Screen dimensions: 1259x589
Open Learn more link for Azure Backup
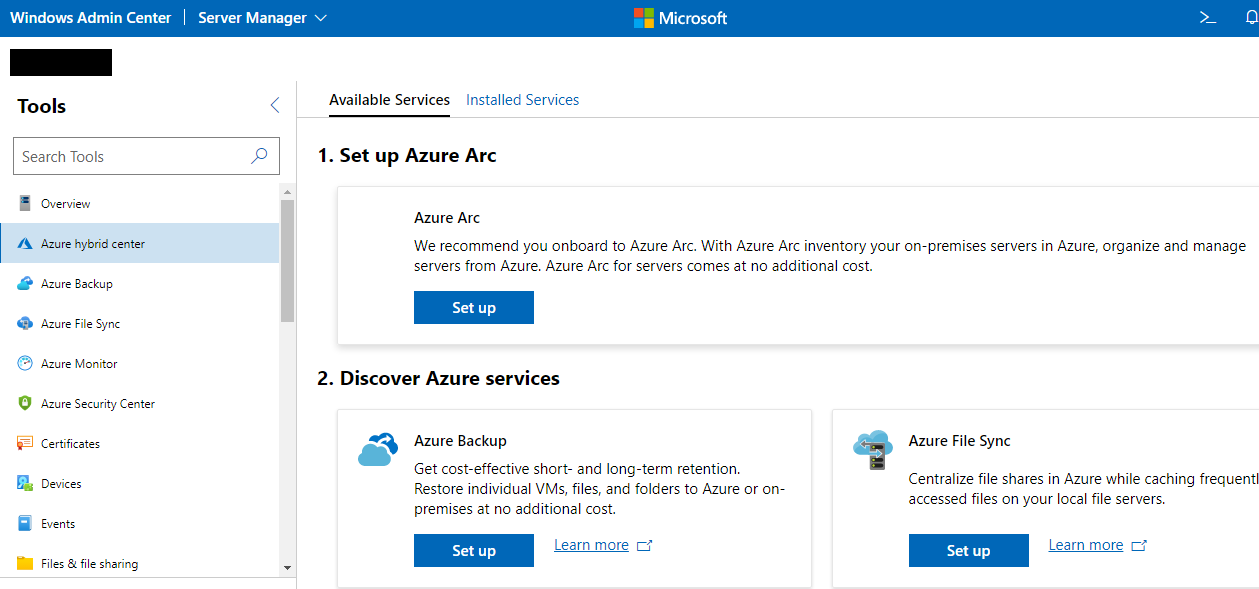[x=591, y=545]
